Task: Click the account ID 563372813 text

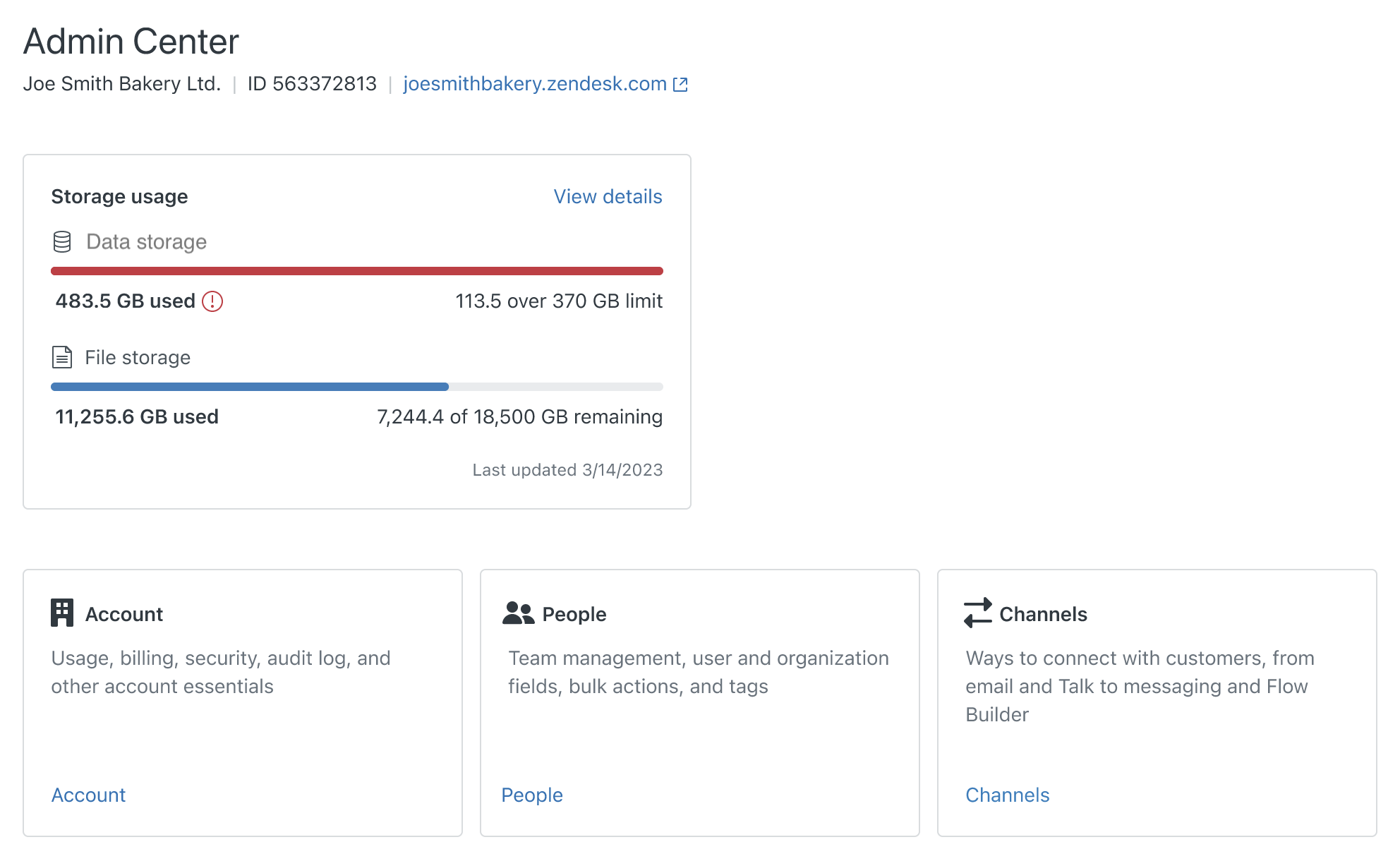Action: (311, 83)
